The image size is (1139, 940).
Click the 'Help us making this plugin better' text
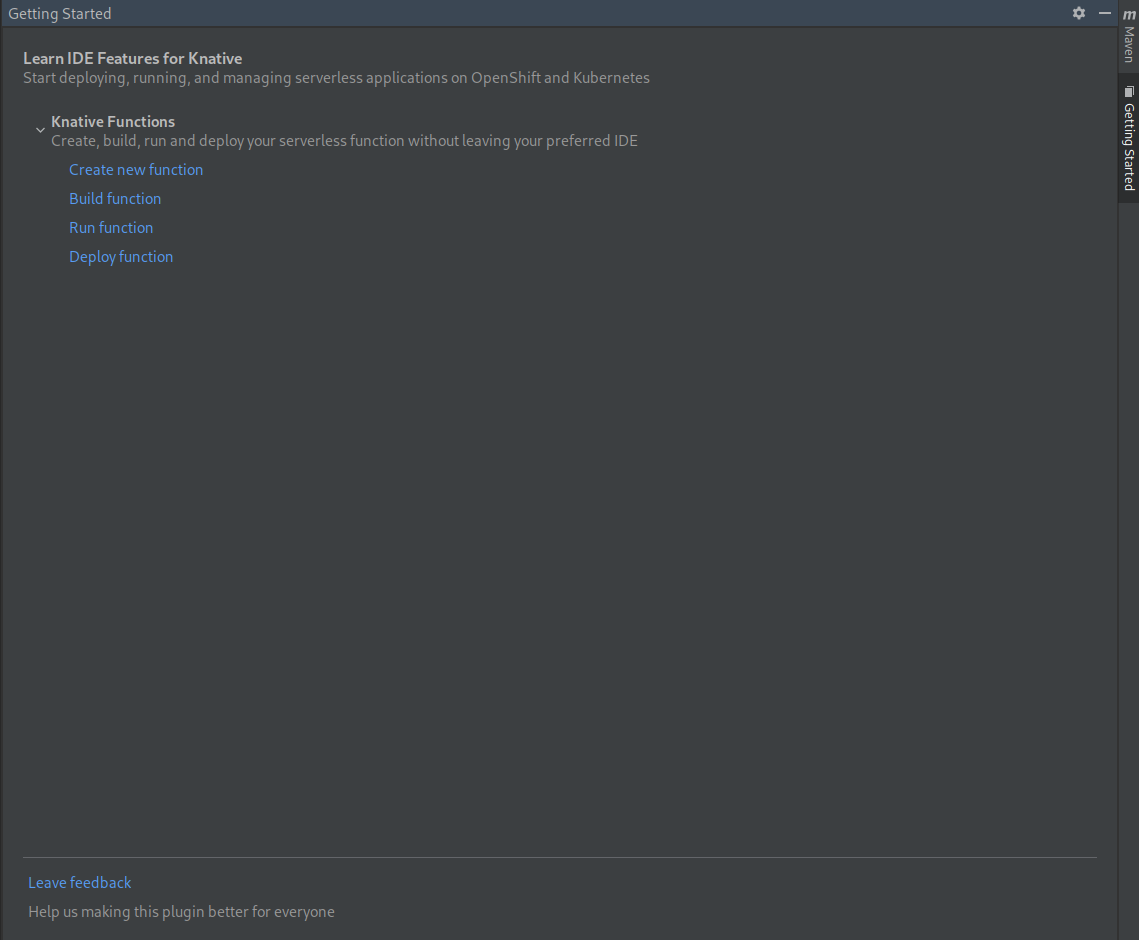tap(182, 912)
